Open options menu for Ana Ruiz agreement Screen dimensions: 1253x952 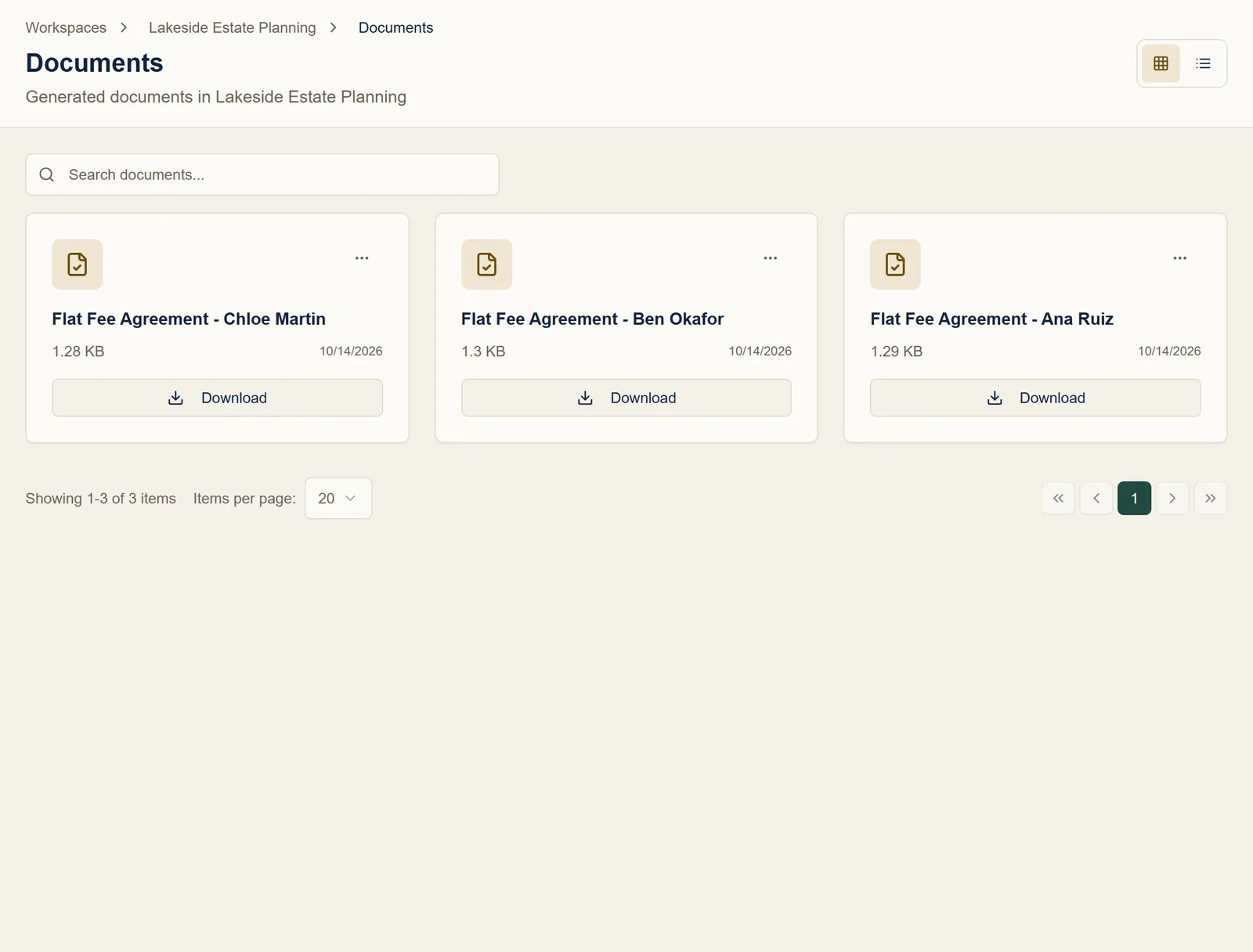pyautogui.click(x=1179, y=258)
